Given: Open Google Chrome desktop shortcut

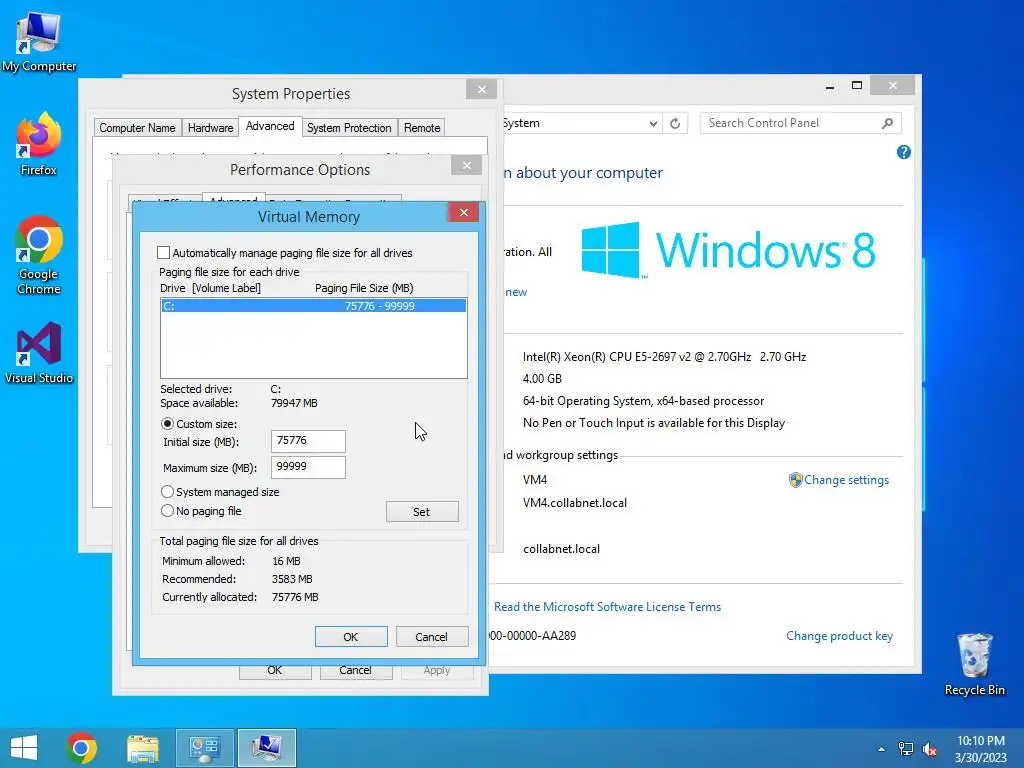Looking at the screenshot, I should tap(39, 255).
